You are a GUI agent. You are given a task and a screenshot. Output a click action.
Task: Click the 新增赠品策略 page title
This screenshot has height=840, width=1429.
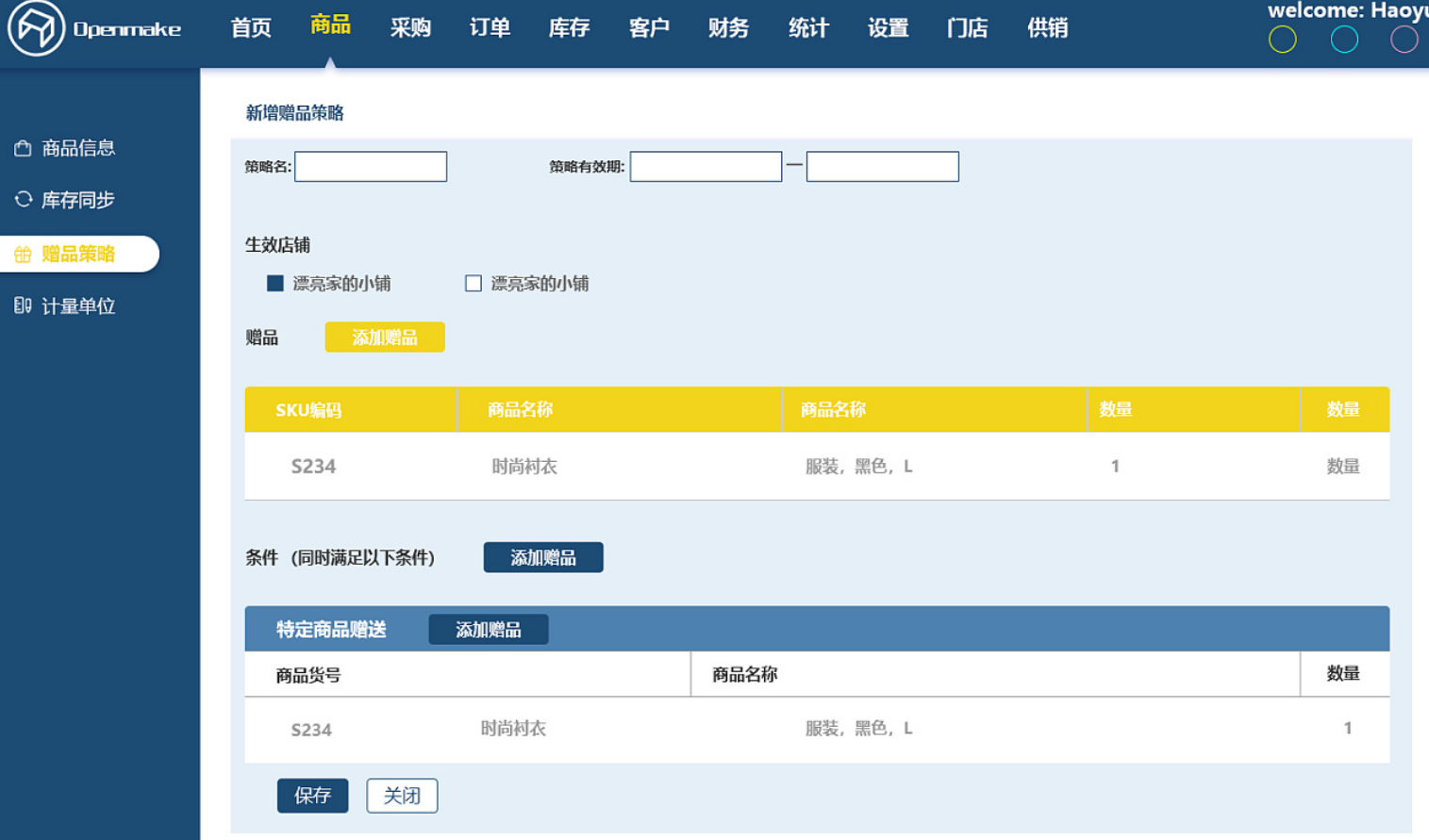coord(294,113)
